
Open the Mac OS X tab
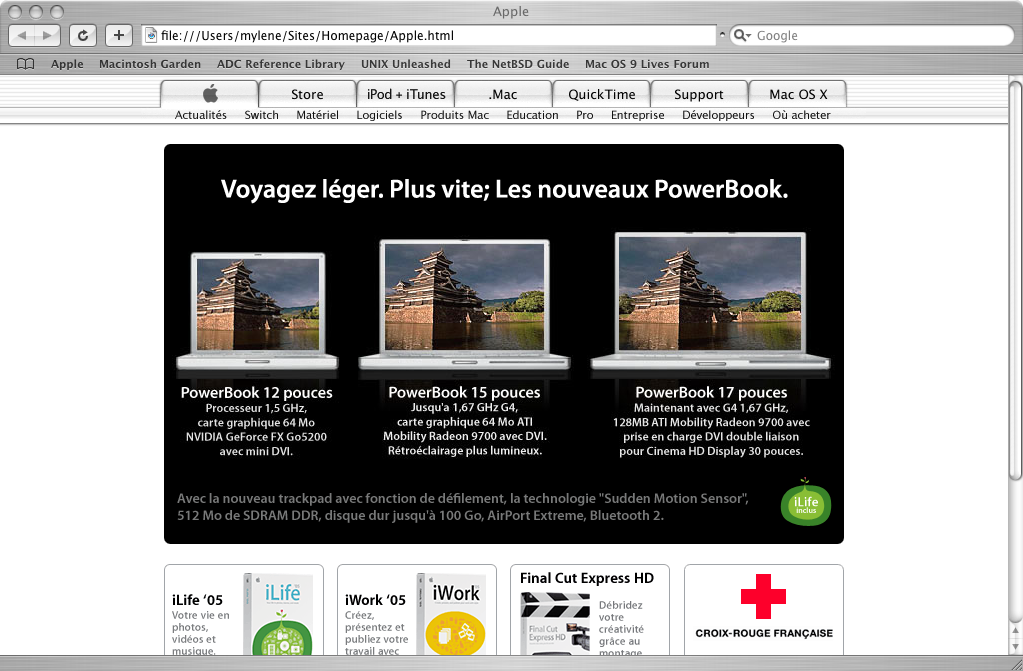(x=798, y=94)
